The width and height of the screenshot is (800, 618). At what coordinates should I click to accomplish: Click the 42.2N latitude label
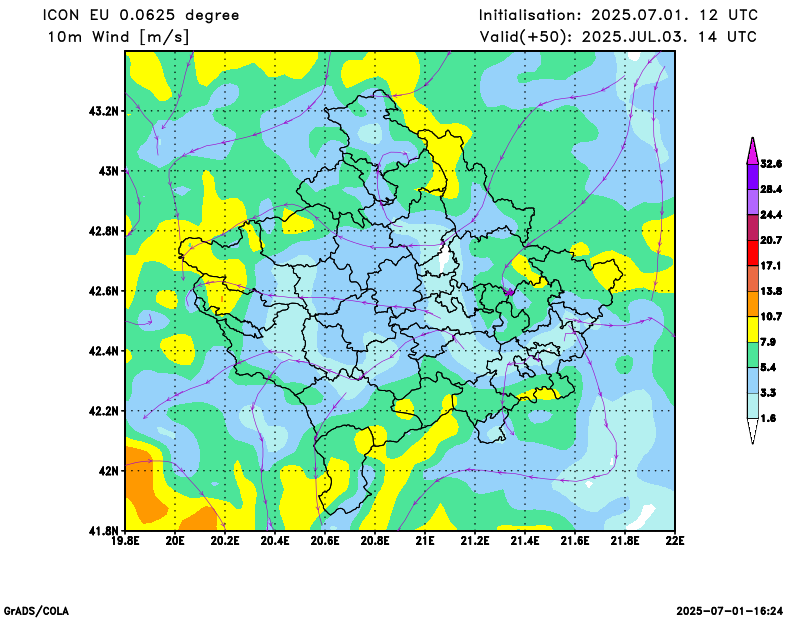104,411
